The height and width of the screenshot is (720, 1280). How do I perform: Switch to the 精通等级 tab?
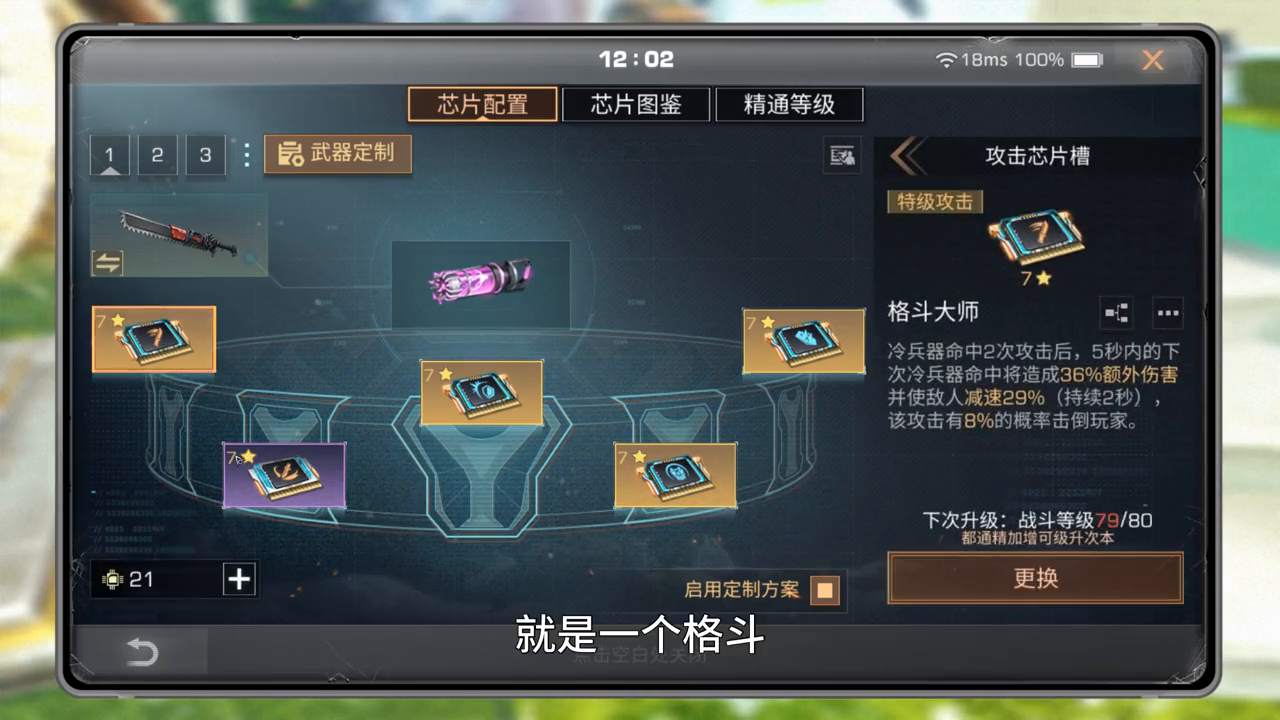click(789, 104)
